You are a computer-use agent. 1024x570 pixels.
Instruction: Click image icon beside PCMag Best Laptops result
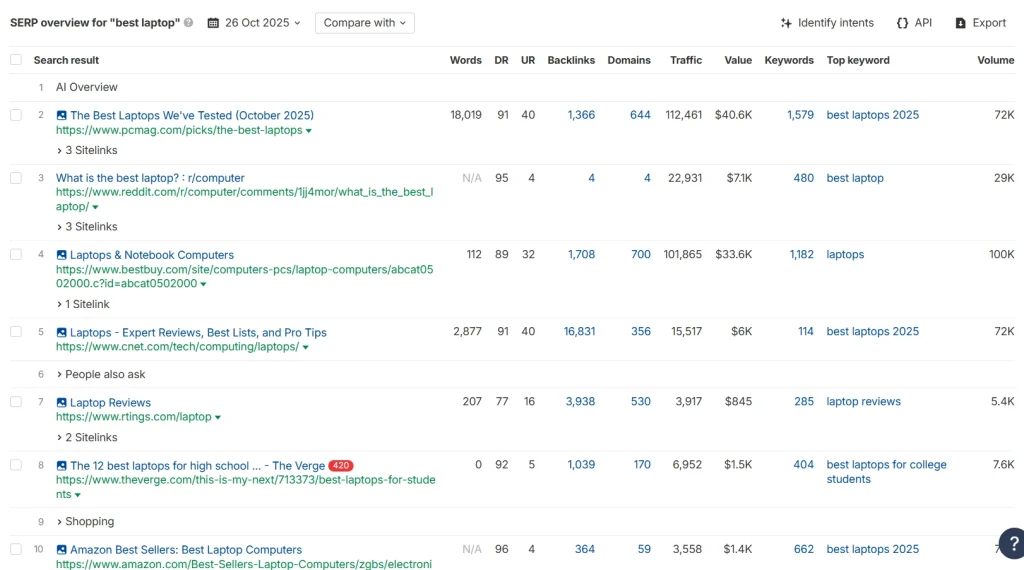[x=62, y=116]
